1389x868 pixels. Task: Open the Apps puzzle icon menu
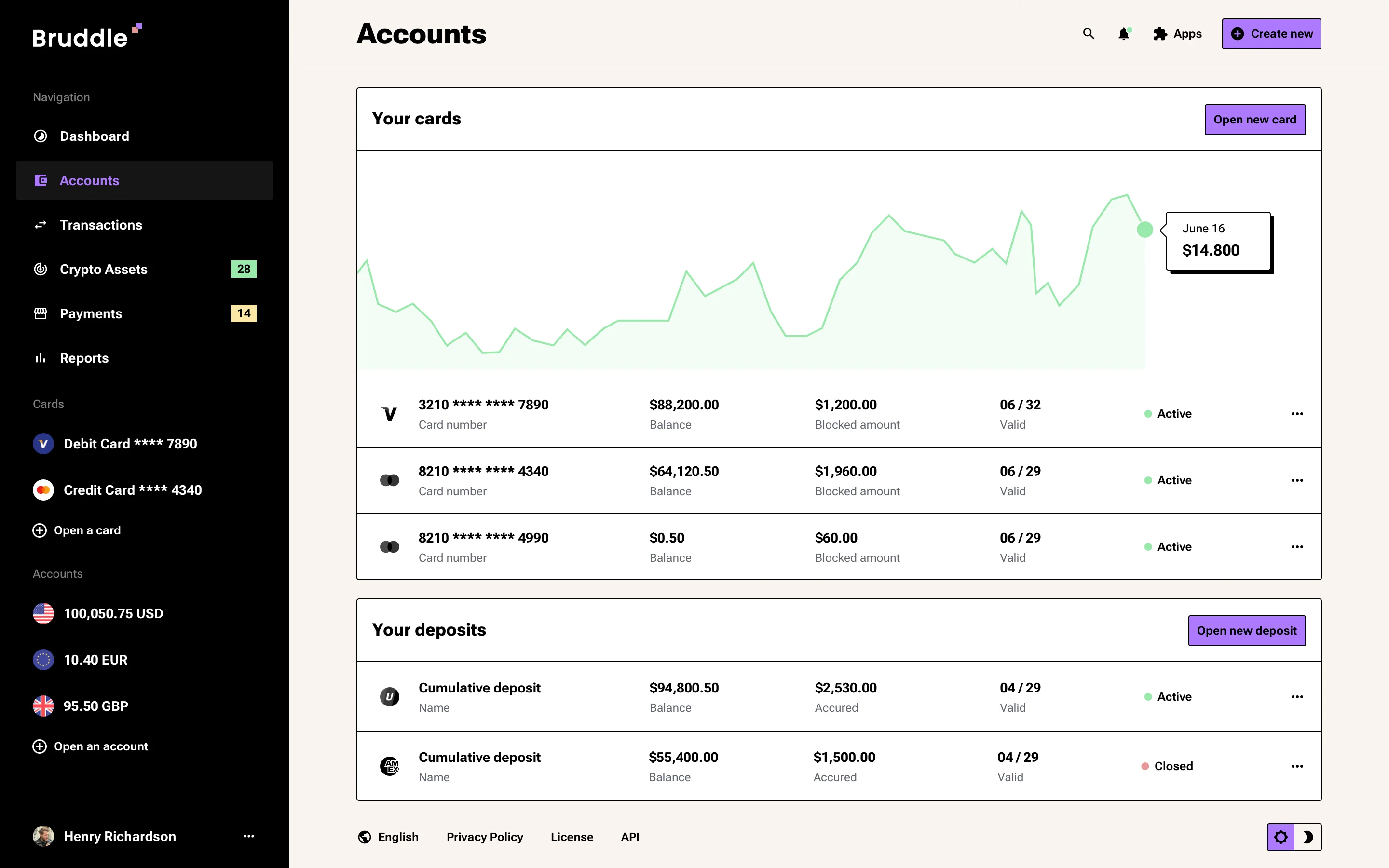pos(1159,34)
